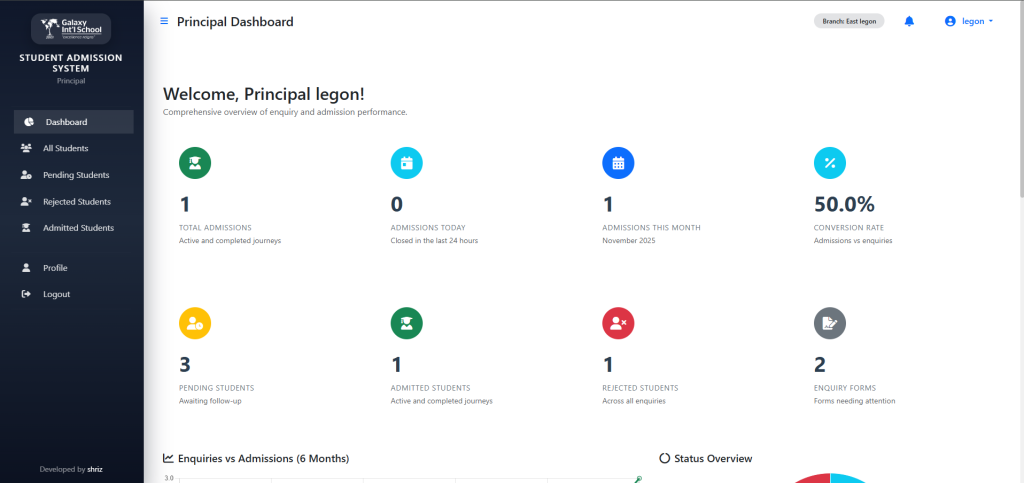This screenshot has height=483, width=1024.
Task: Click the notification bell icon
Action: 909,21
